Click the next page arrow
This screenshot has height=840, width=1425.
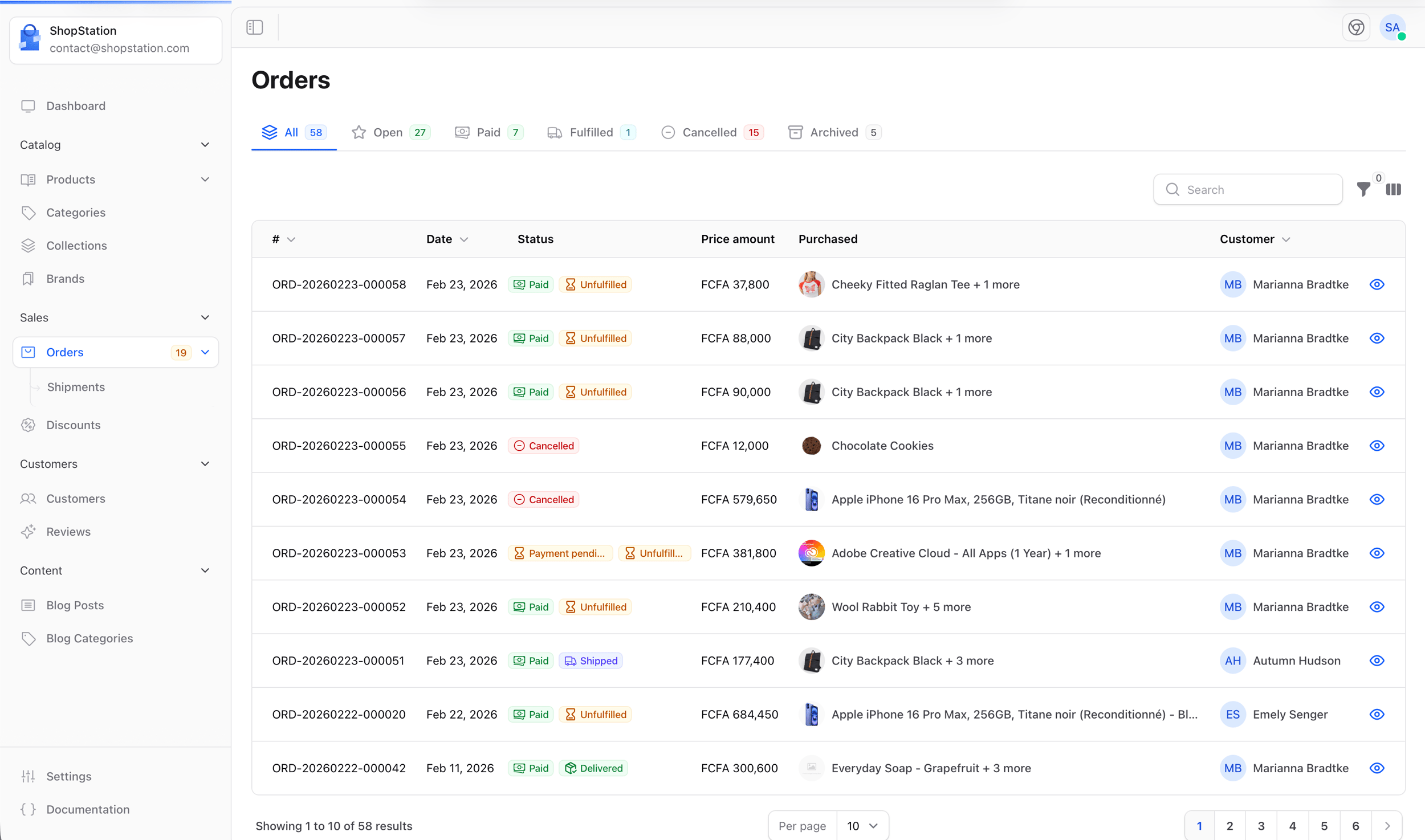[1387, 826]
